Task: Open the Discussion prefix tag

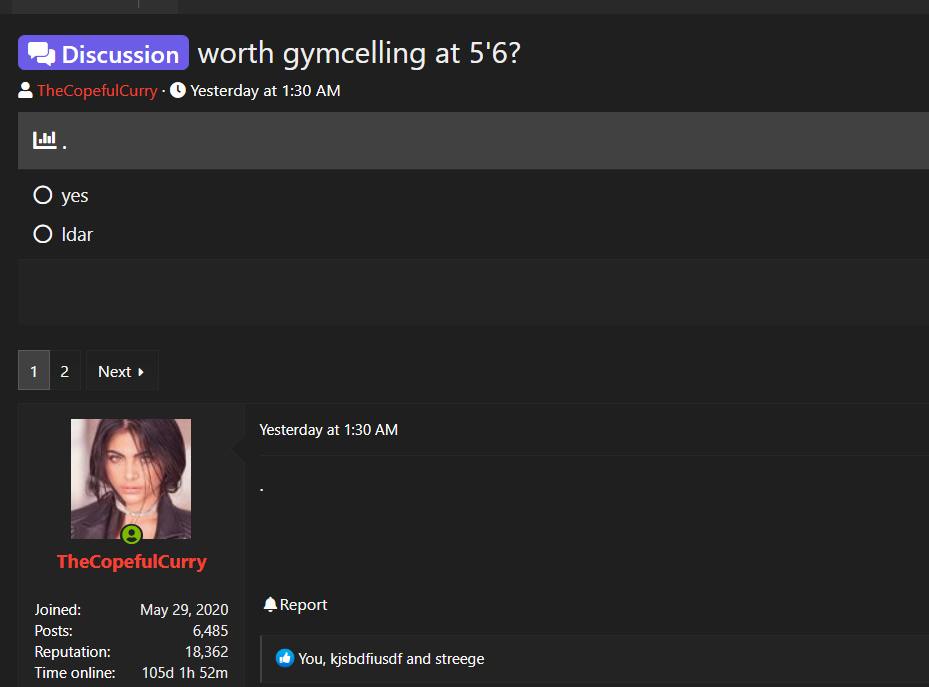Action: click(104, 53)
